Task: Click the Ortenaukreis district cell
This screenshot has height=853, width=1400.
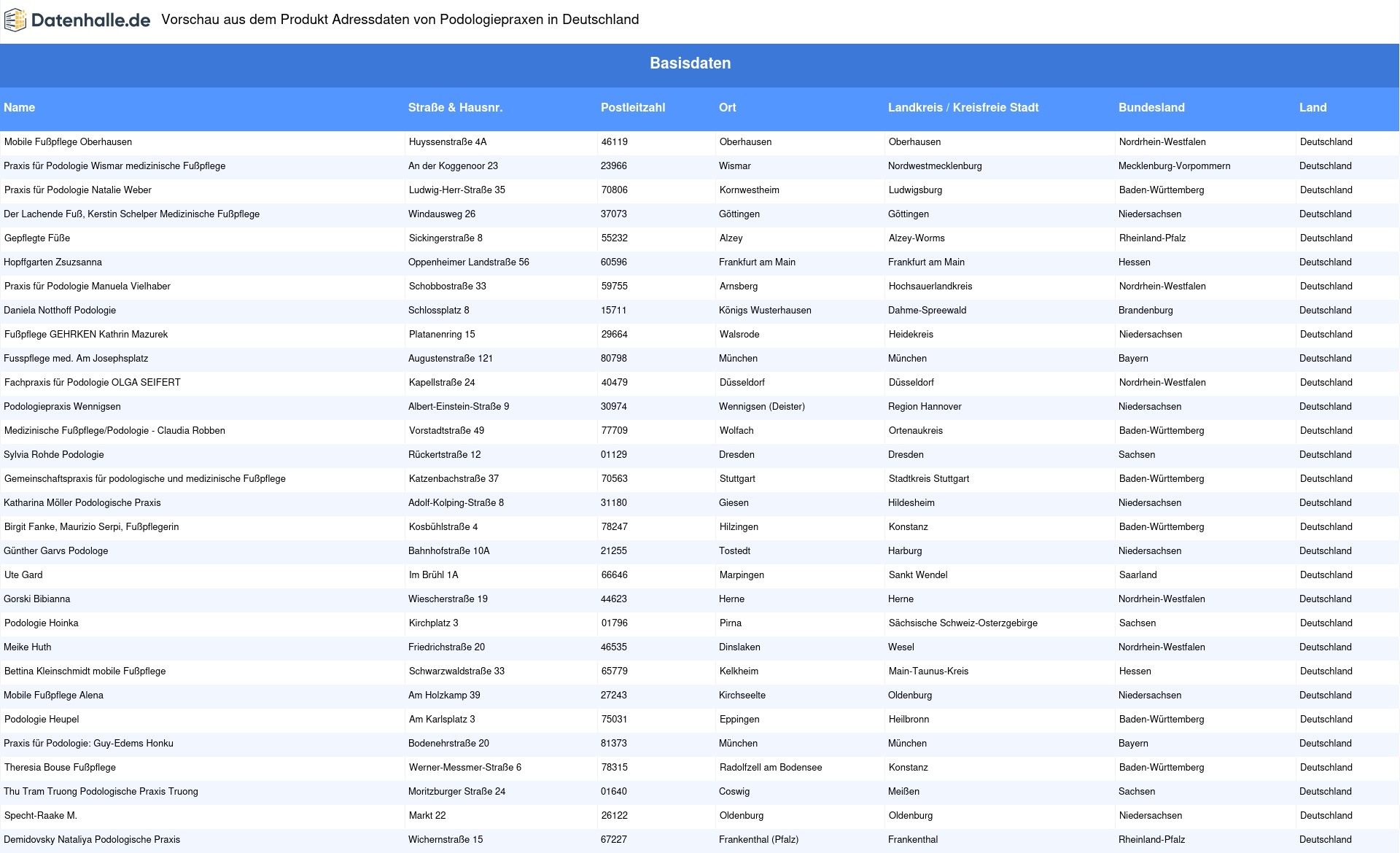Action: tap(916, 431)
